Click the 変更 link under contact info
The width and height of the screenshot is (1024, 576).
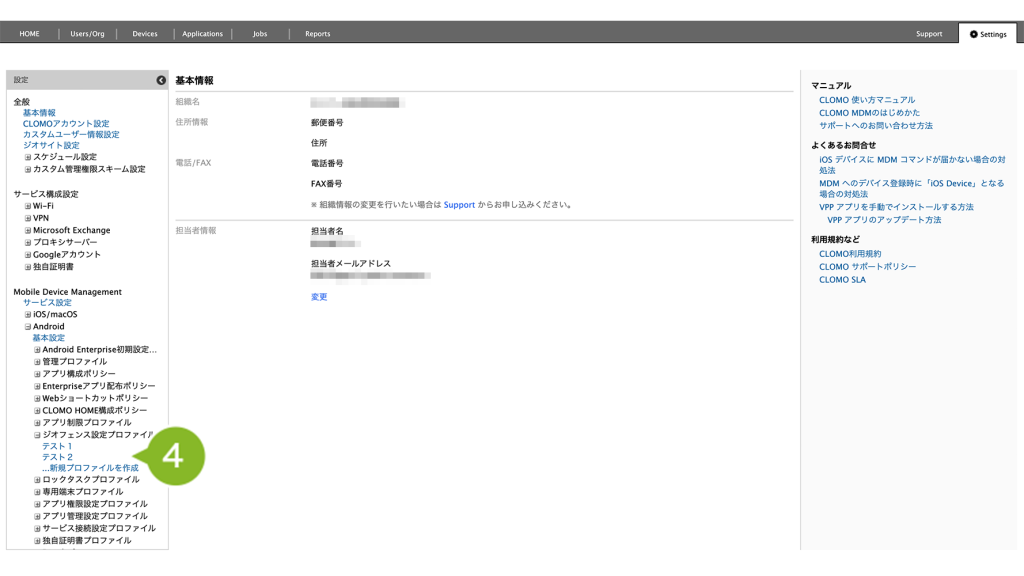[319, 297]
